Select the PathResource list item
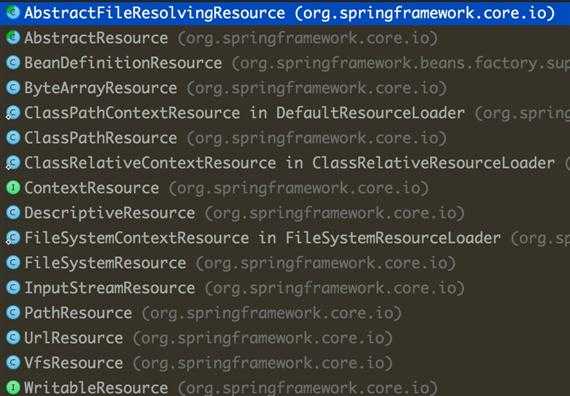Viewport: 570px width, 396px height. 285,313
